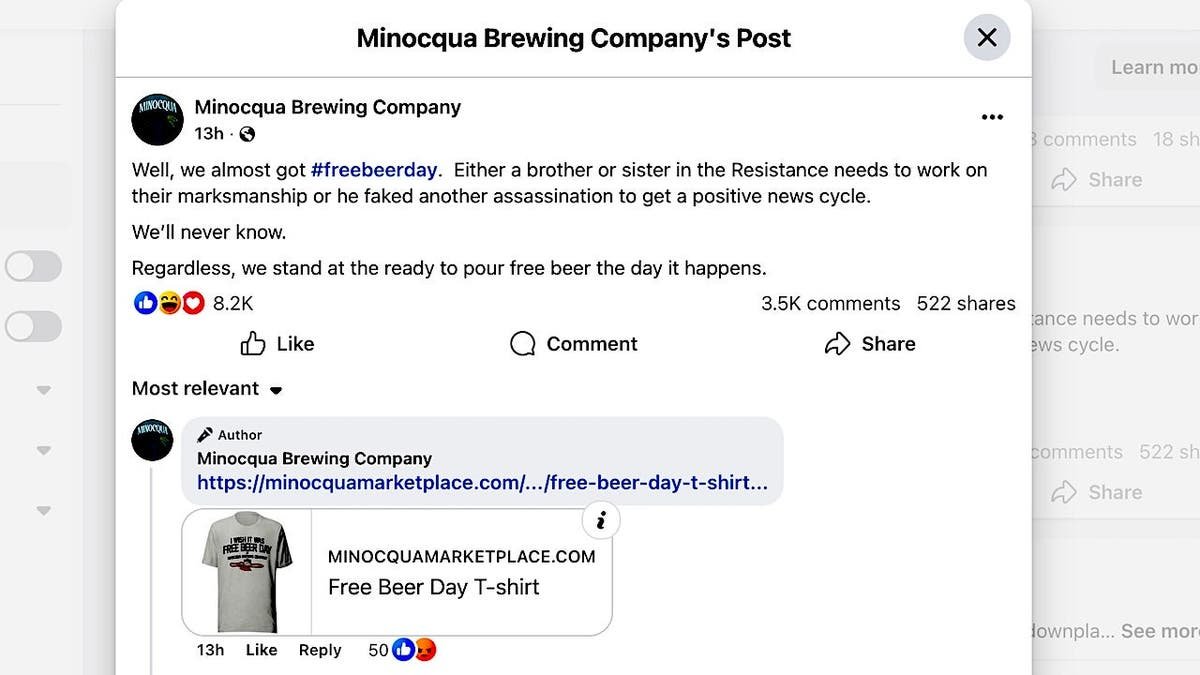The height and width of the screenshot is (675, 1200).
Task: Click Reply under the Minocqua Brewing Company comment
Action: pyautogui.click(x=319, y=649)
